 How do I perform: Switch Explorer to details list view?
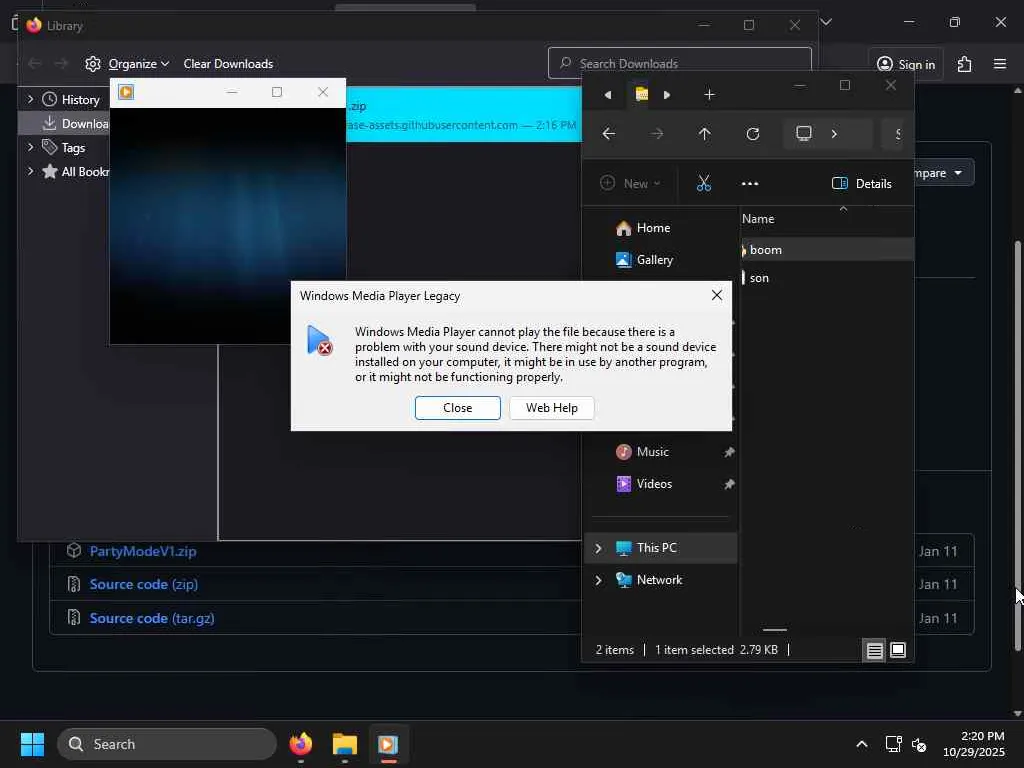[x=874, y=650]
